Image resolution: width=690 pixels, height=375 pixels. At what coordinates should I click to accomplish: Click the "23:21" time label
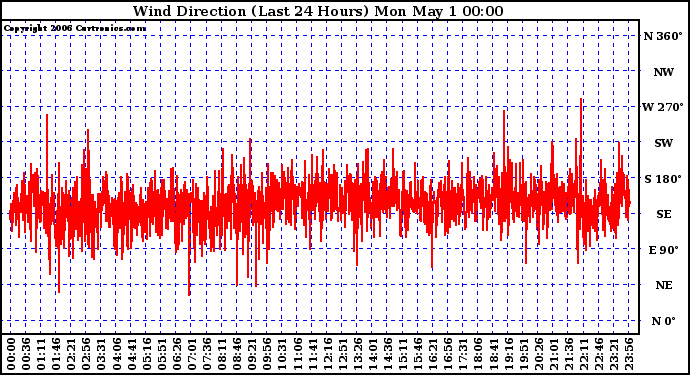point(613,354)
